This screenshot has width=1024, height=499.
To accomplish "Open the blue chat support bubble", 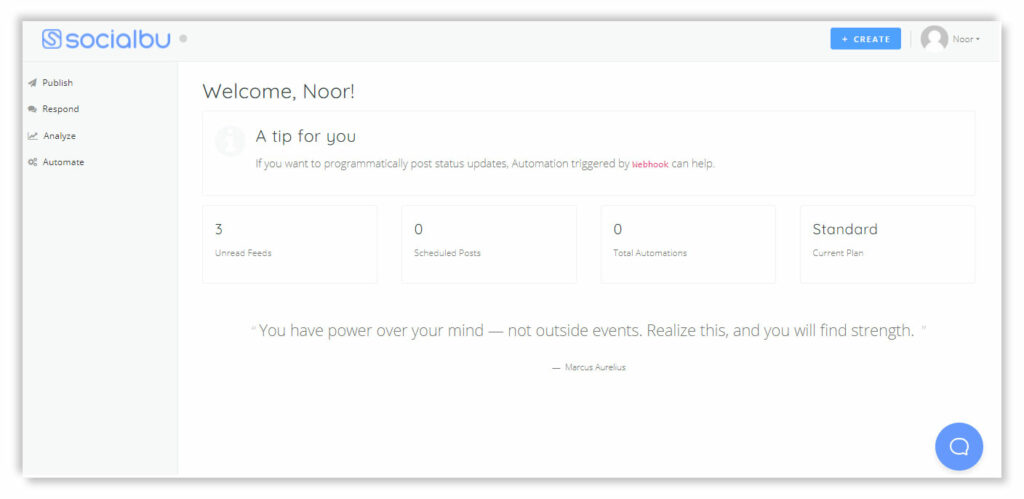I will [x=958, y=446].
